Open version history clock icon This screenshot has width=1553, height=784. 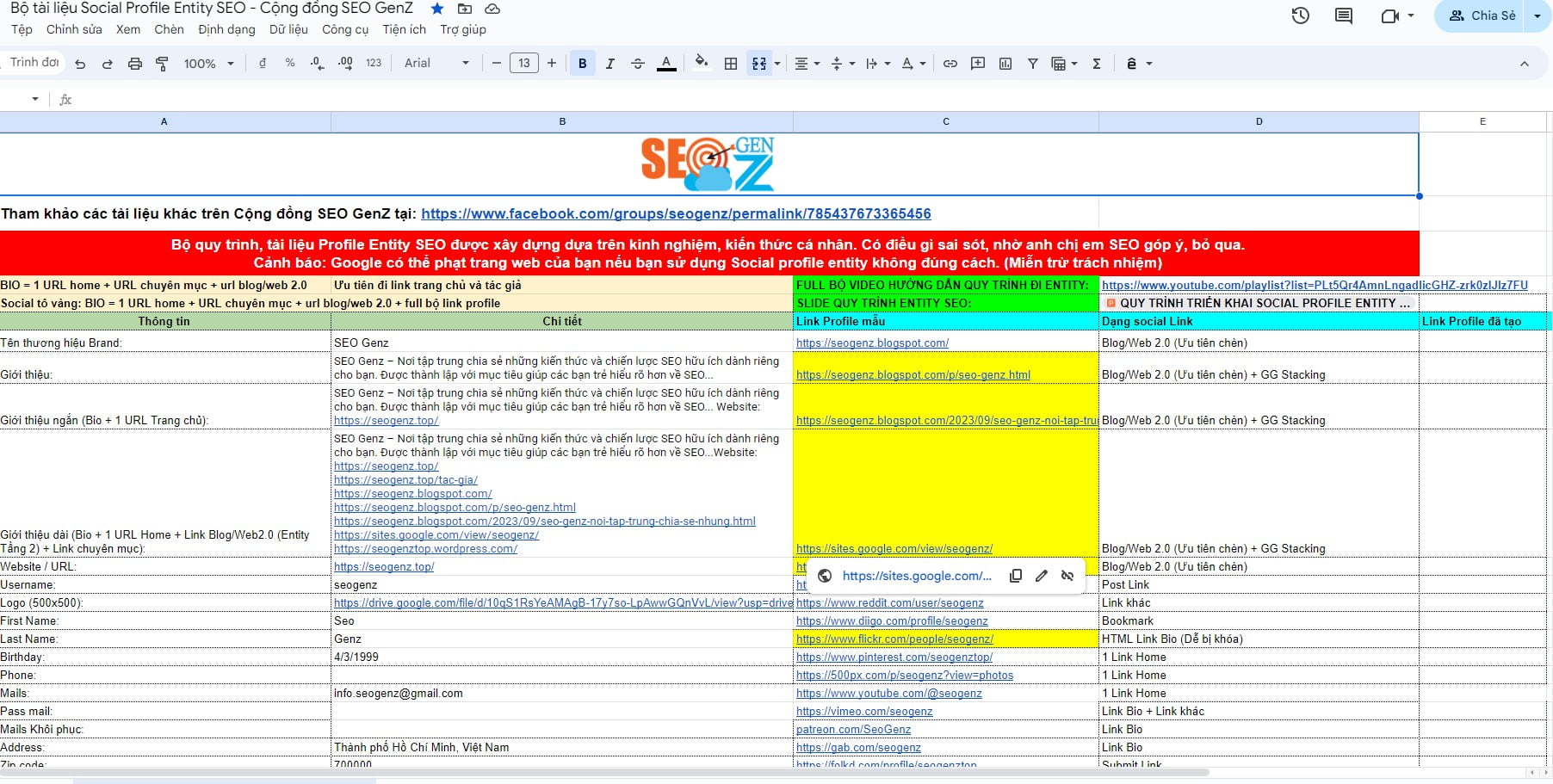pyautogui.click(x=1301, y=15)
